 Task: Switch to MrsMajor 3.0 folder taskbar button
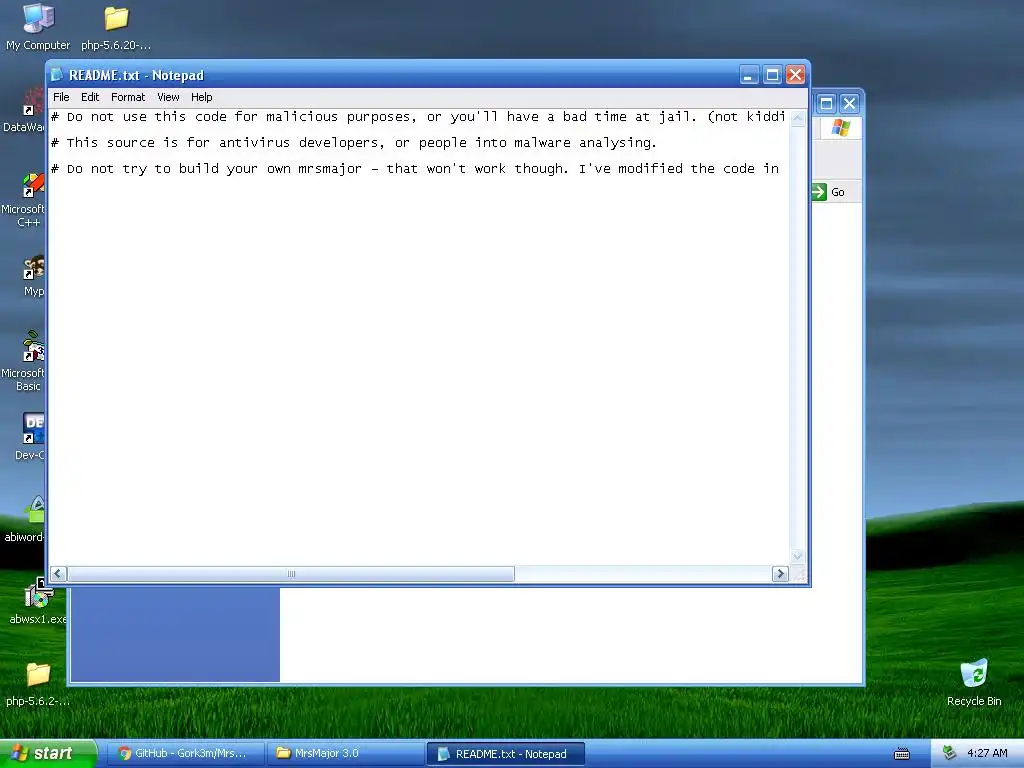345,753
